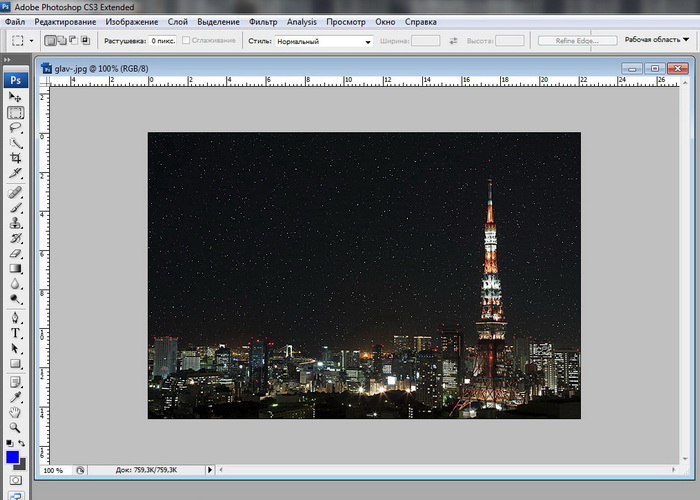700x500 pixels.
Task: Open the Фильтр menu
Action: pyautogui.click(x=263, y=21)
